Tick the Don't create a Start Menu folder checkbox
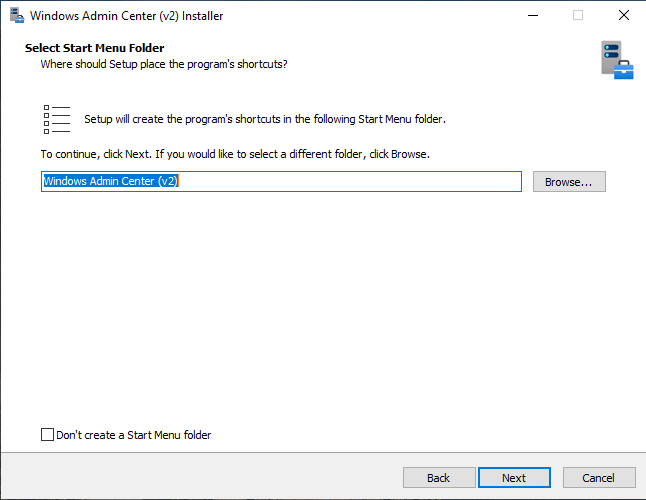 (x=47, y=435)
